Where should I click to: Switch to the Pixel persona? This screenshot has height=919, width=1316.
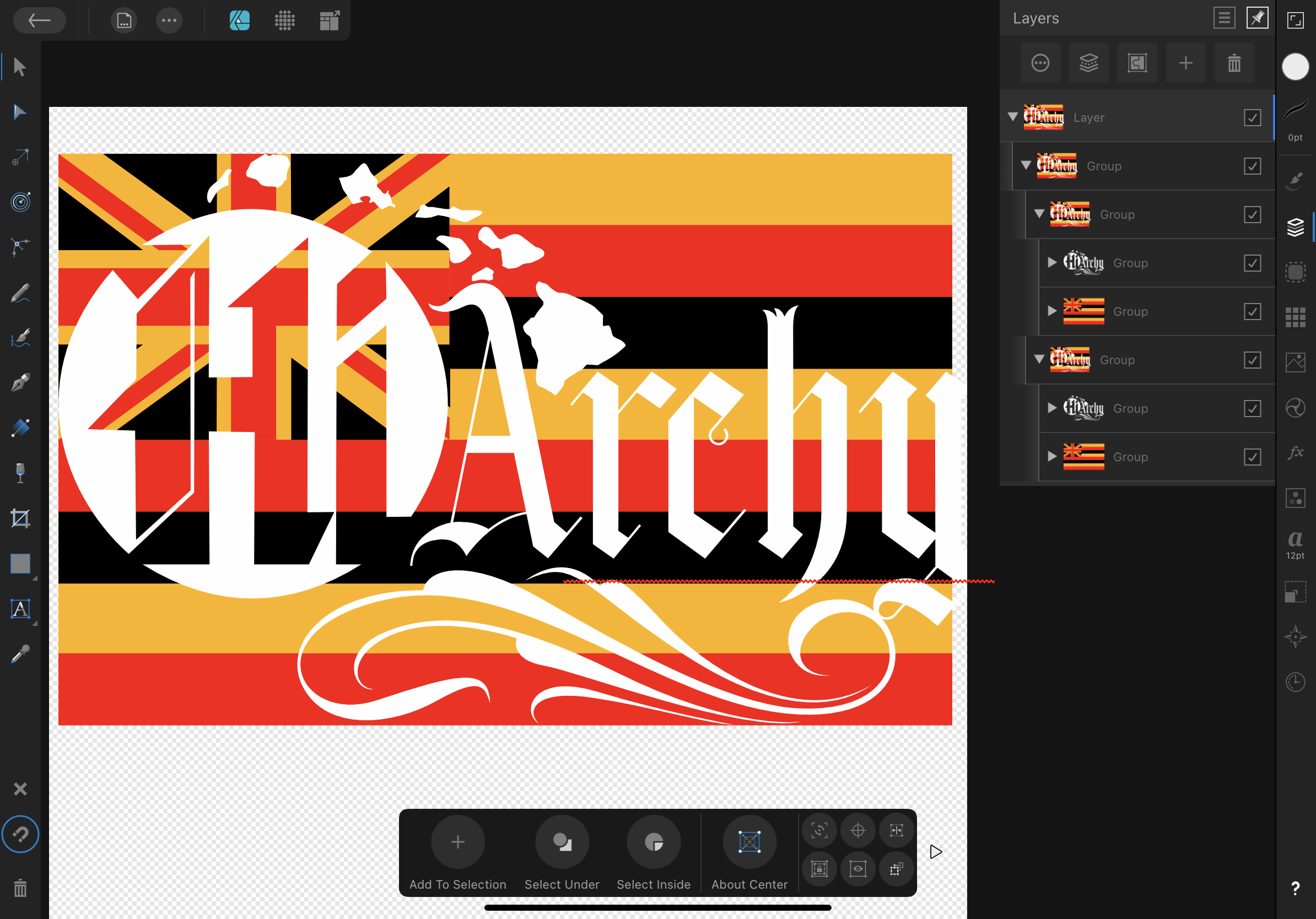285,20
